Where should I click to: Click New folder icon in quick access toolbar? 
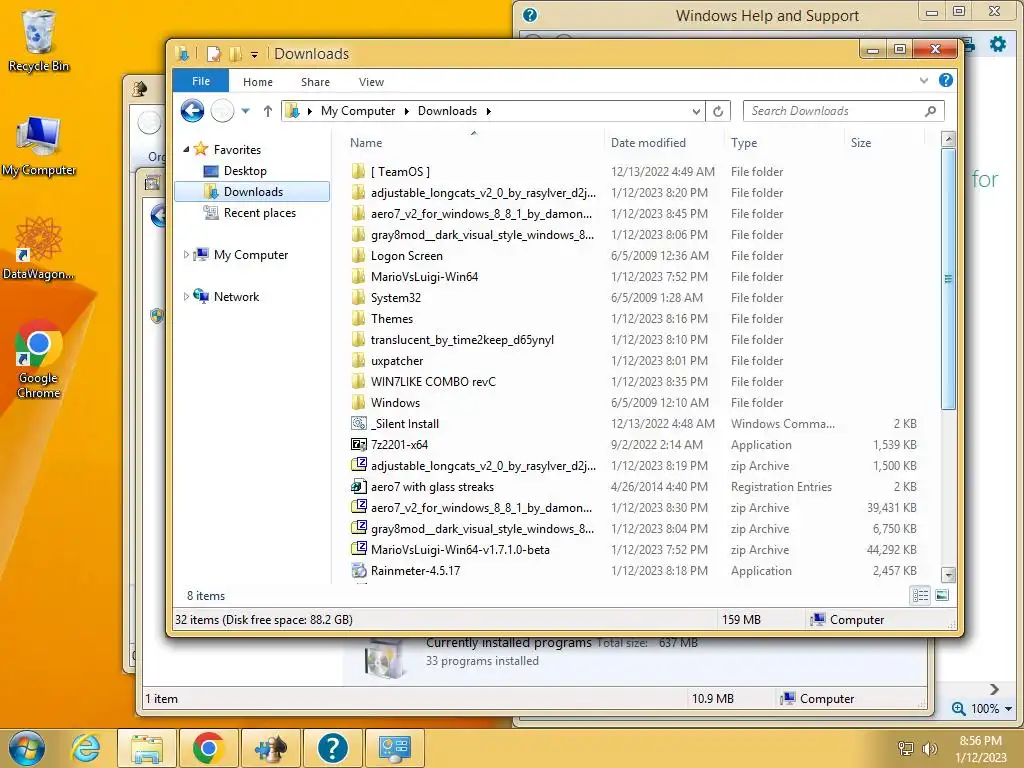pyautogui.click(x=235, y=54)
